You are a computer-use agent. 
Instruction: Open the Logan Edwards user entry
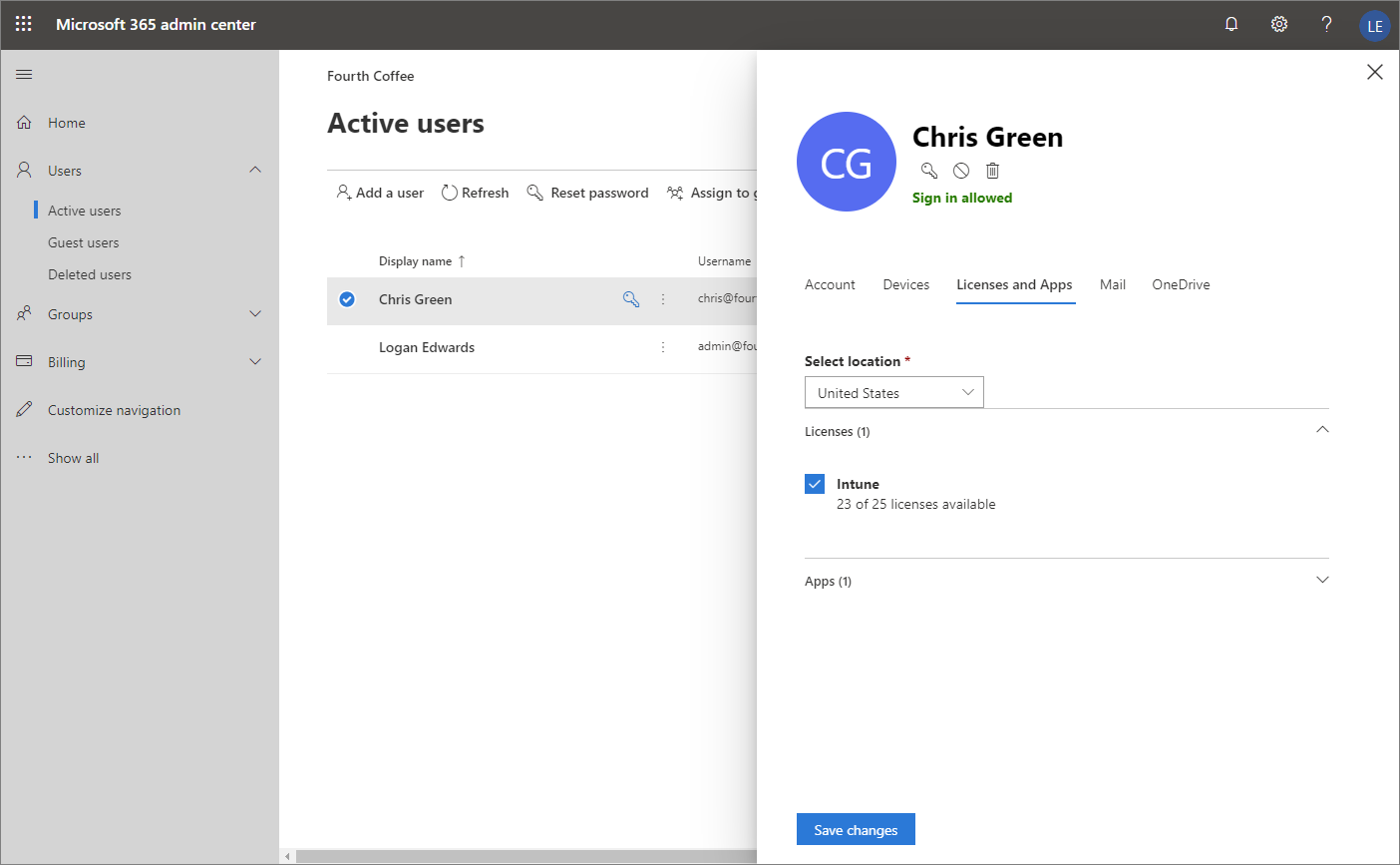[427, 347]
